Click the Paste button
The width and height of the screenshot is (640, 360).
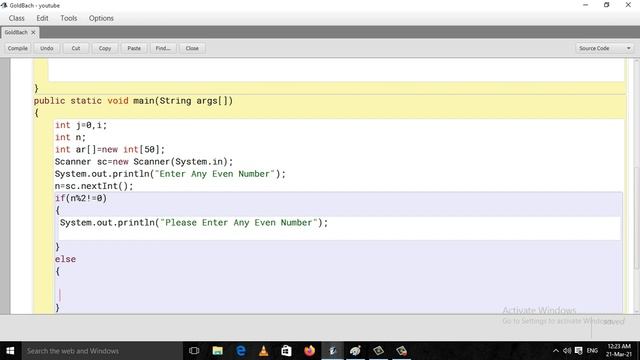134,48
